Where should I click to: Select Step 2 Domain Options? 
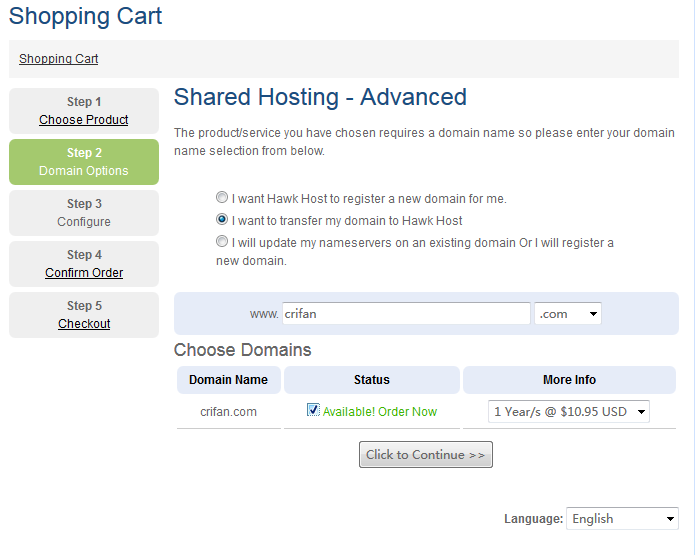pos(84,162)
